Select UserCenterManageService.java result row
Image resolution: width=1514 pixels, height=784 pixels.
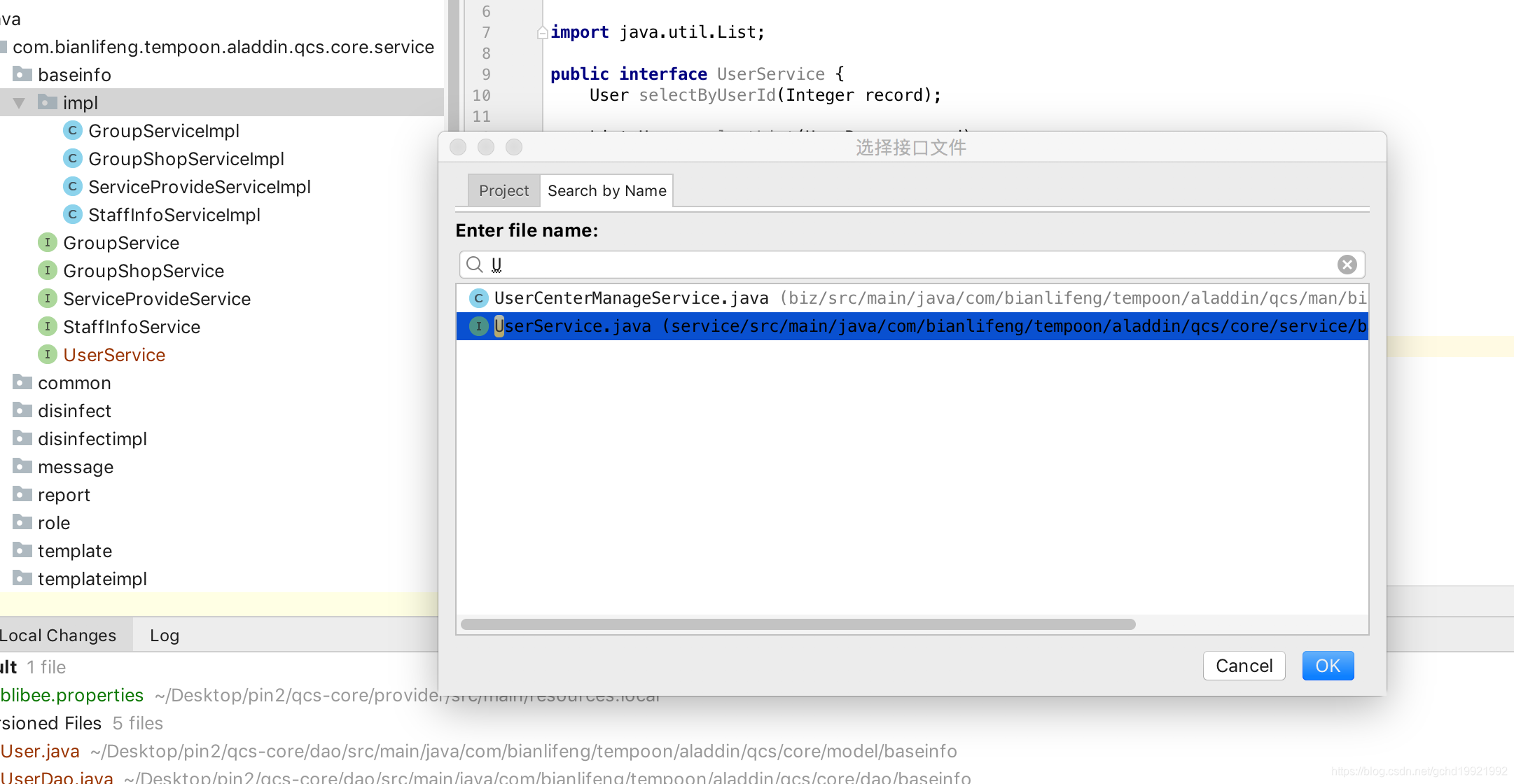point(912,298)
